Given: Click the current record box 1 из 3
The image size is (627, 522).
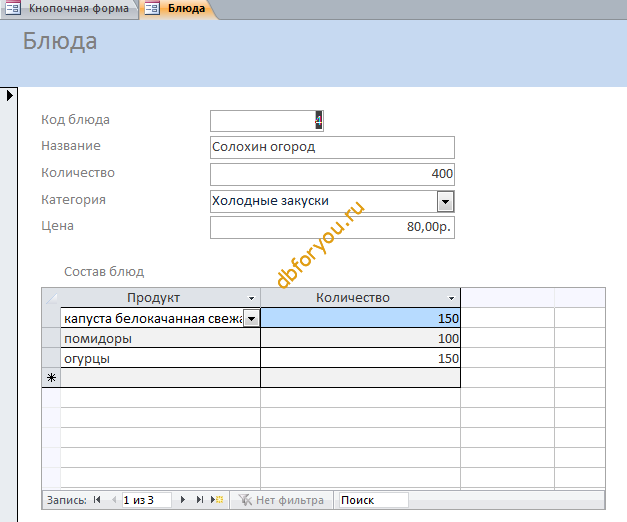Looking at the screenshot, I should coord(146,500).
